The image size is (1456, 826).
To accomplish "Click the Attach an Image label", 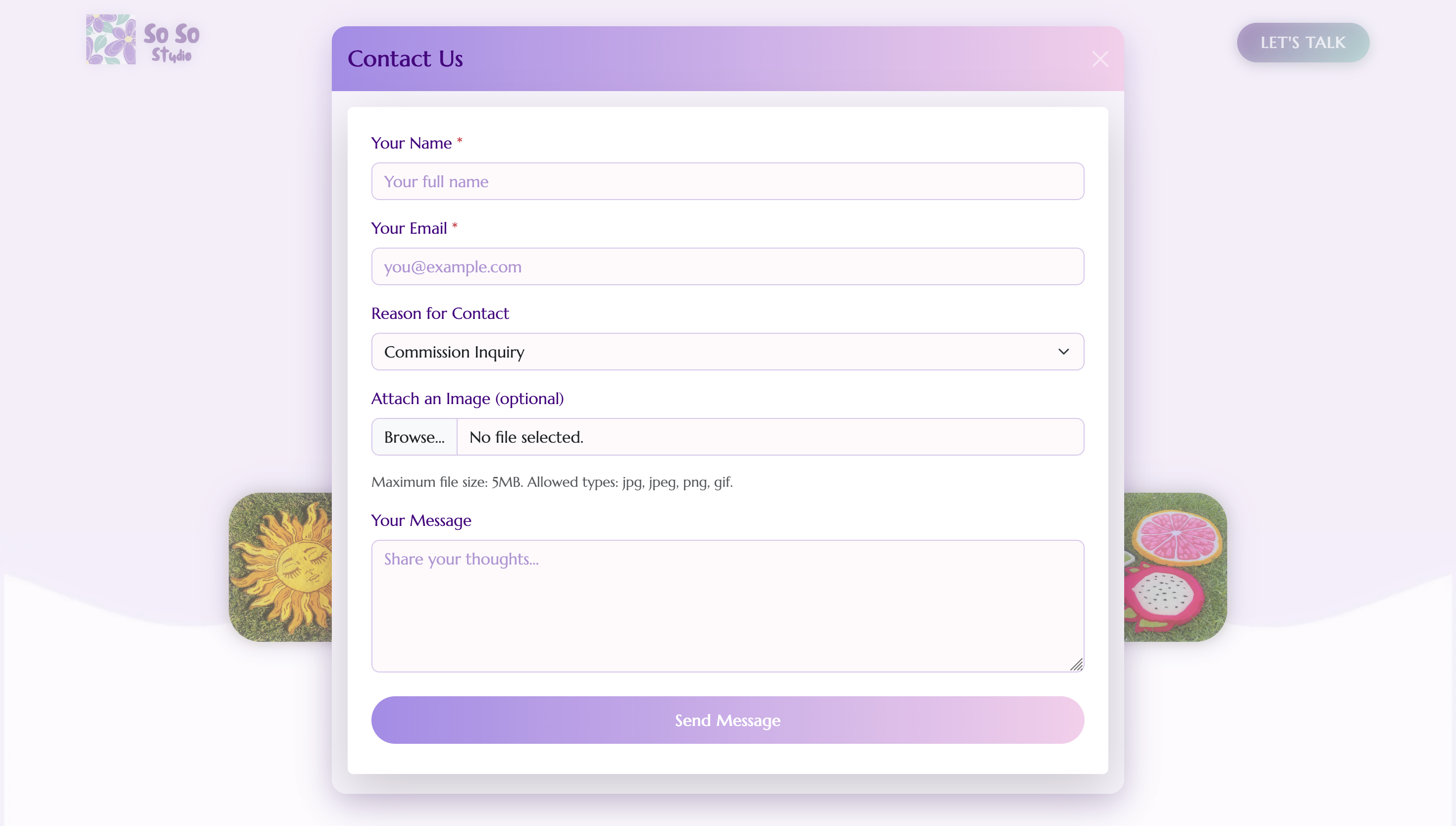I will pyautogui.click(x=468, y=399).
